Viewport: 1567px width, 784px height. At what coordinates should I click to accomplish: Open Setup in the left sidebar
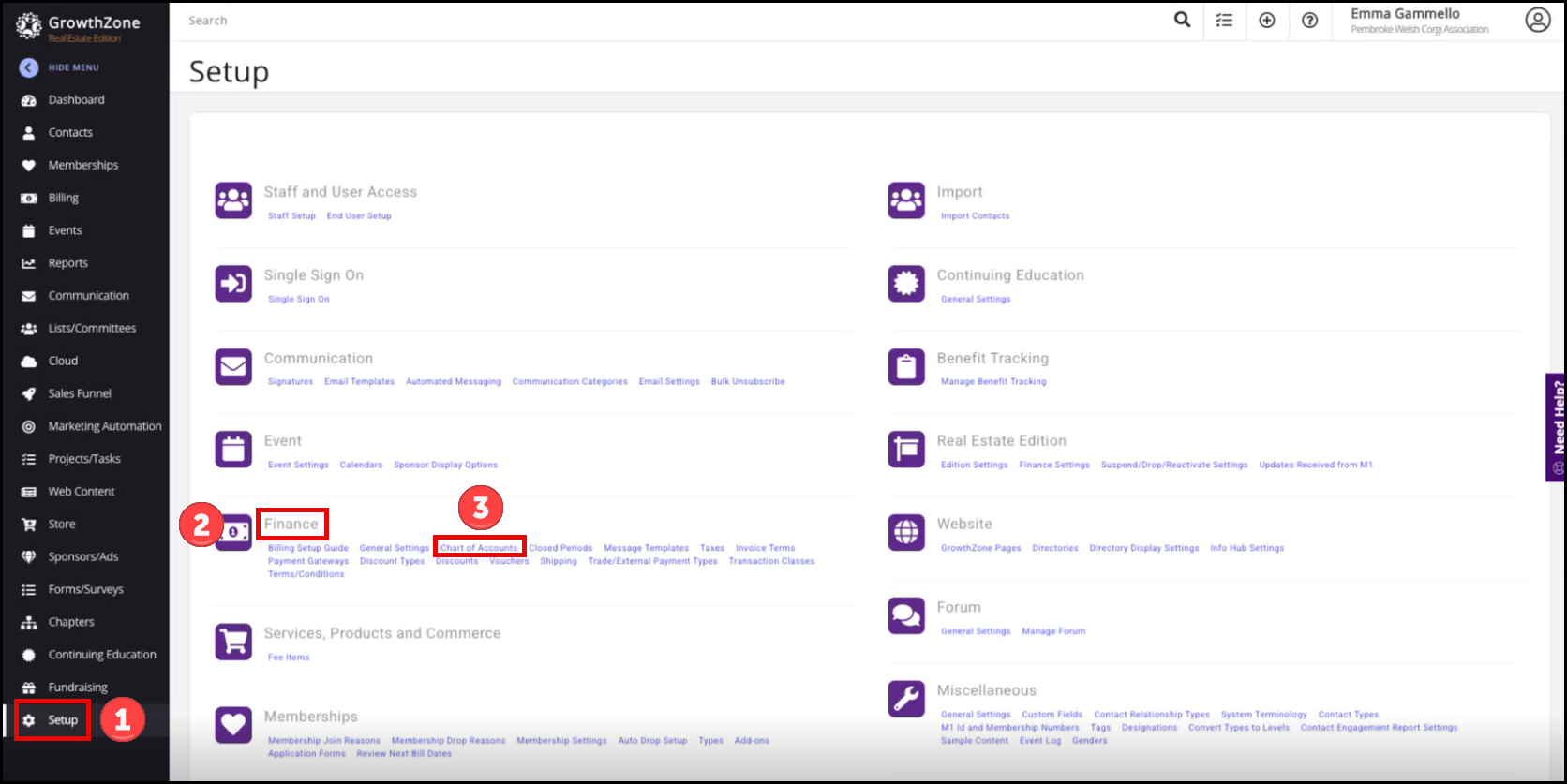coord(62,720)
